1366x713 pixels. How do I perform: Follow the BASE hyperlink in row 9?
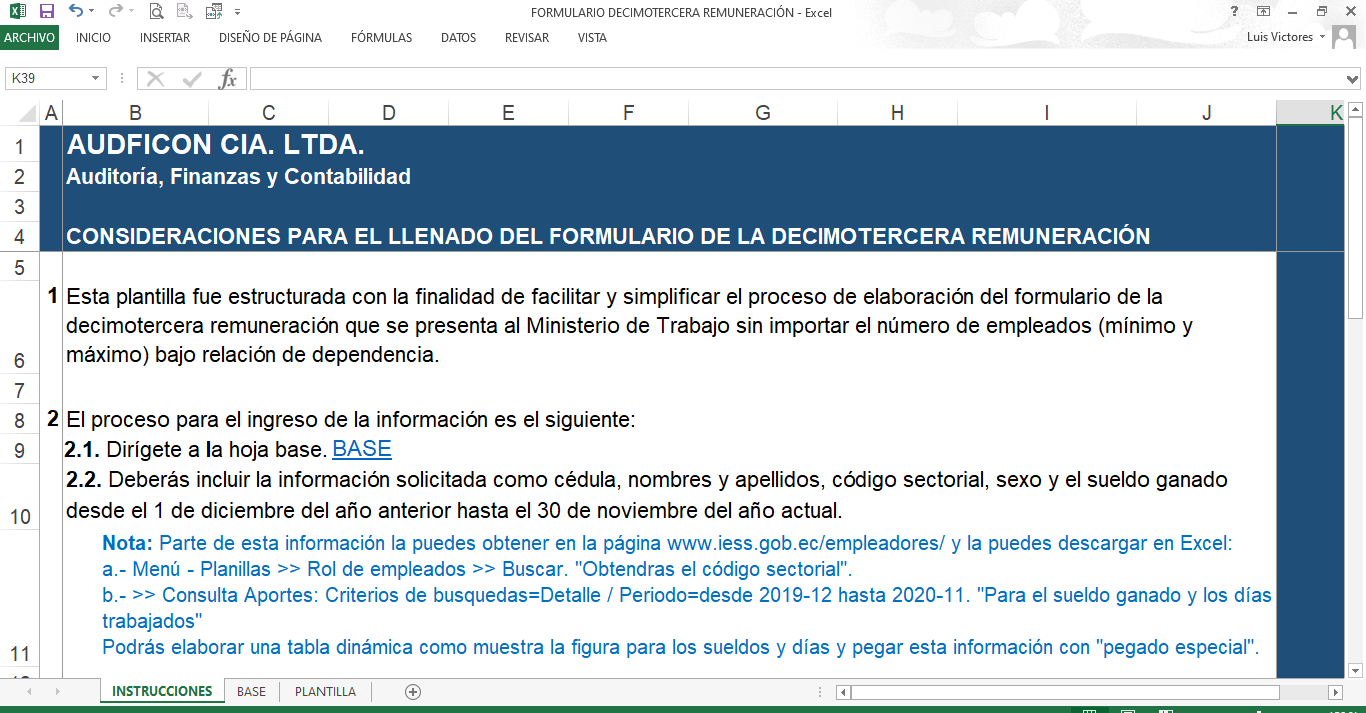[361, 449]
